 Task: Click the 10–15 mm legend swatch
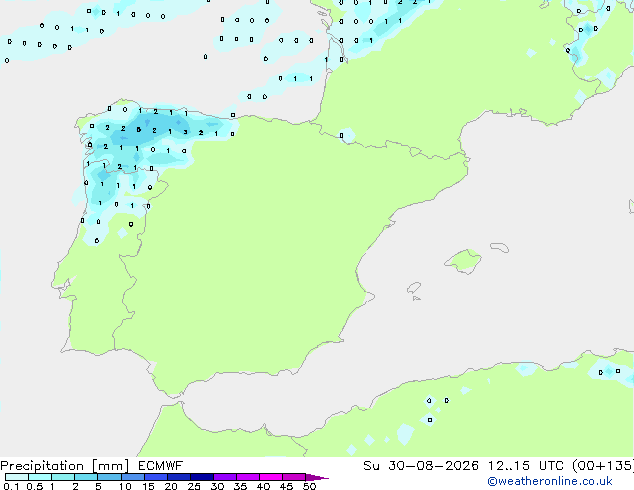pos(132,477)
